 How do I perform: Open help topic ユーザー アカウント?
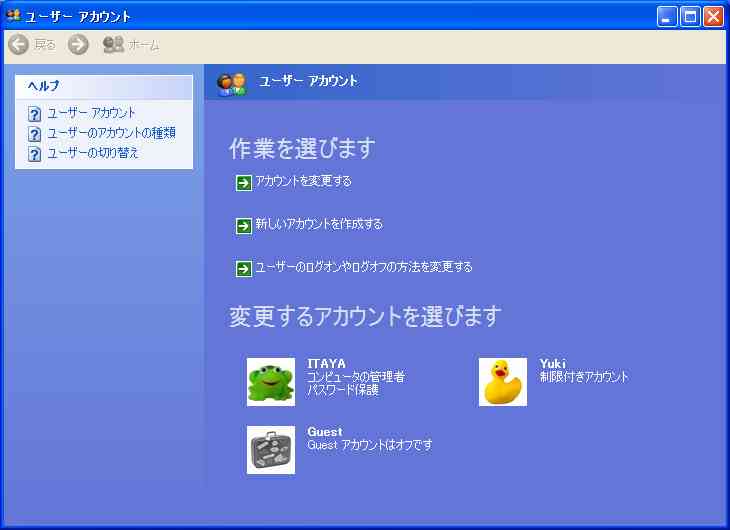[91, 113]
